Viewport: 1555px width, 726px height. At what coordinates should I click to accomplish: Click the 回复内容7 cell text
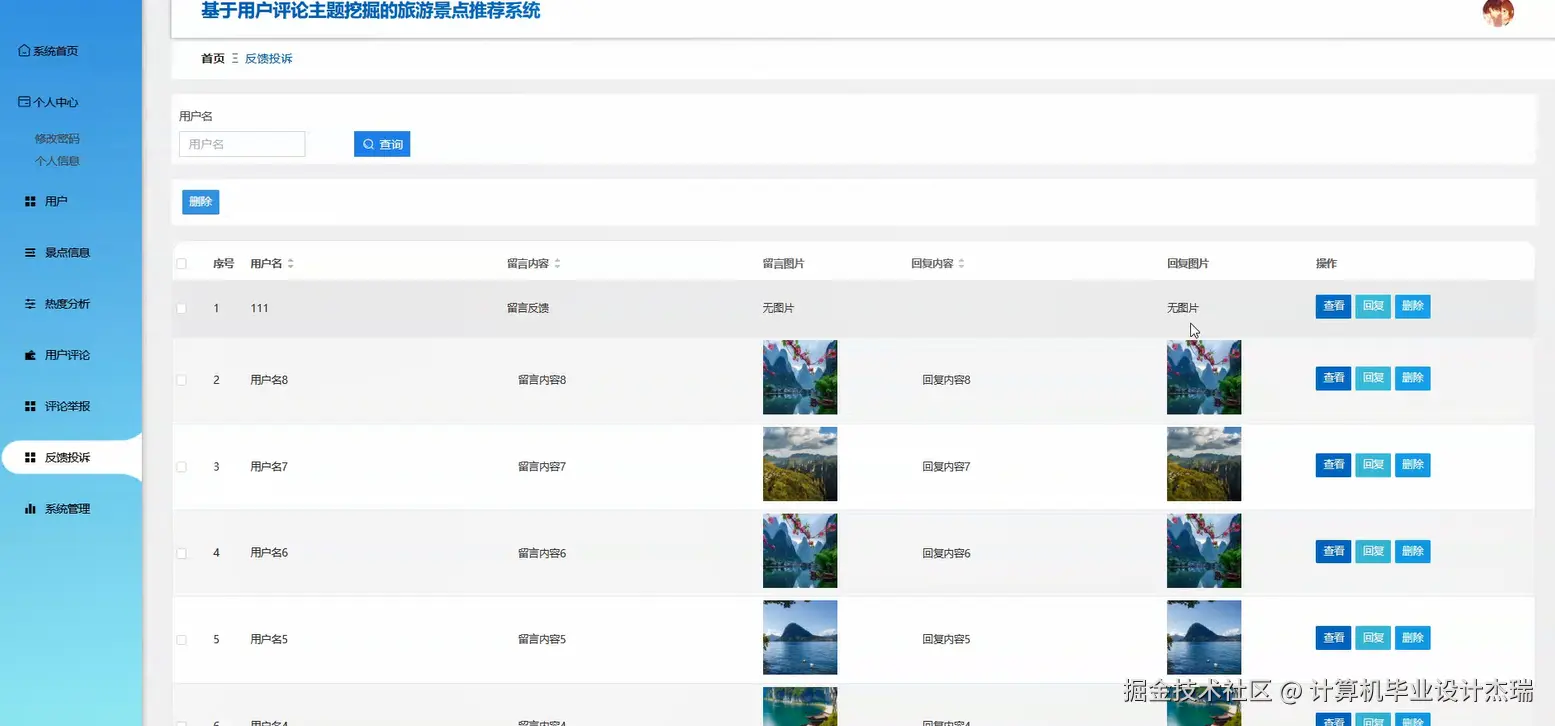pos(946,467)
